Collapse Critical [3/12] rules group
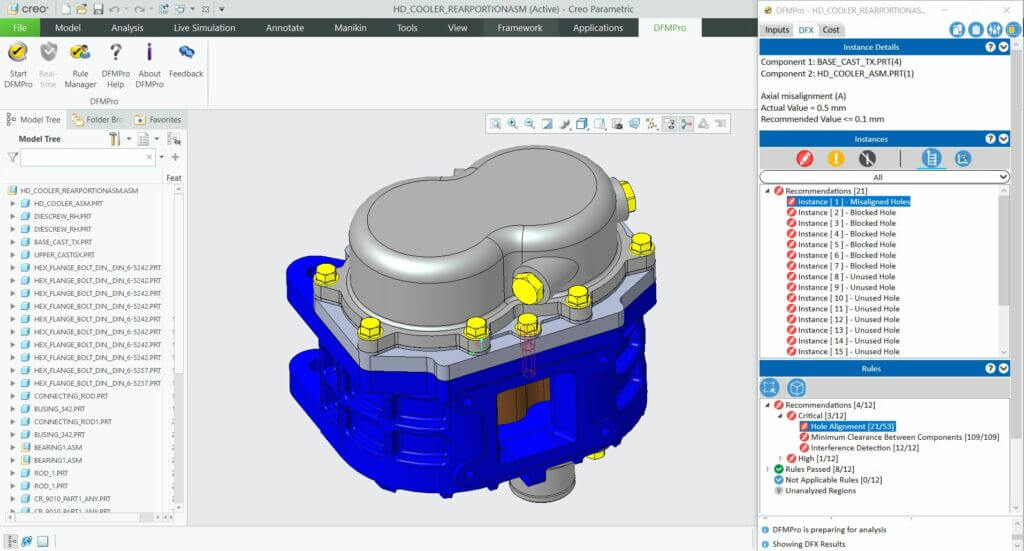1024x551 pixels. [x=780, y=415]
